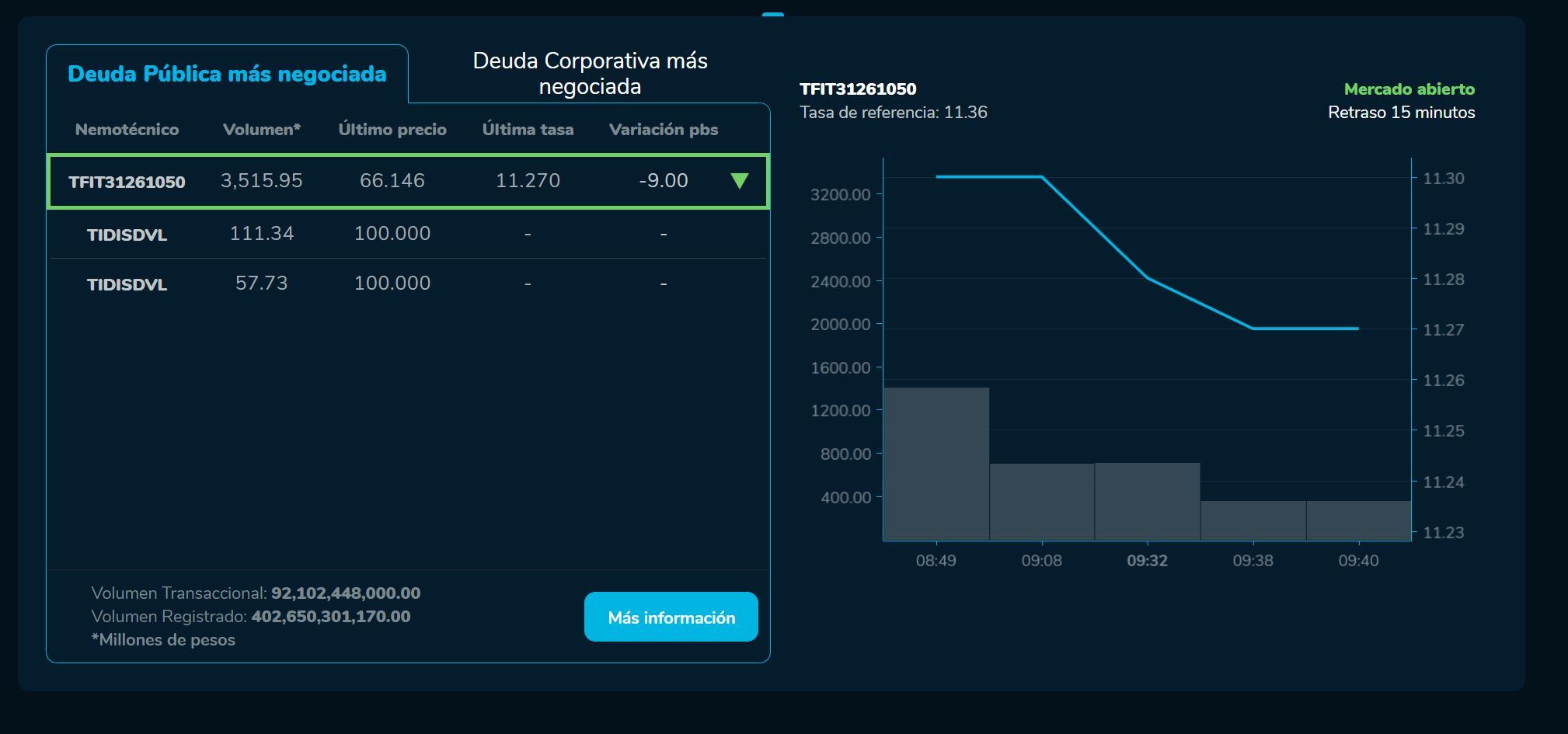Select the 09:08 volume bar
Image resolution: width=1568 pixels, height=734 pixels.
pos(1042,502)
